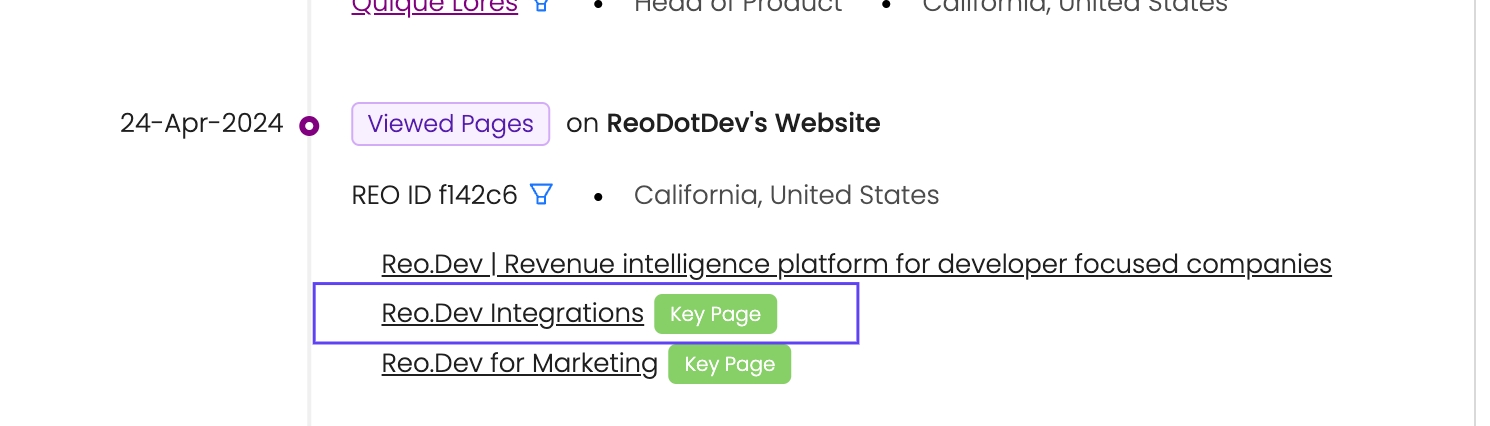
Task: Click the filter icon next to REO ID f142c6
Action: pos(541,194)
